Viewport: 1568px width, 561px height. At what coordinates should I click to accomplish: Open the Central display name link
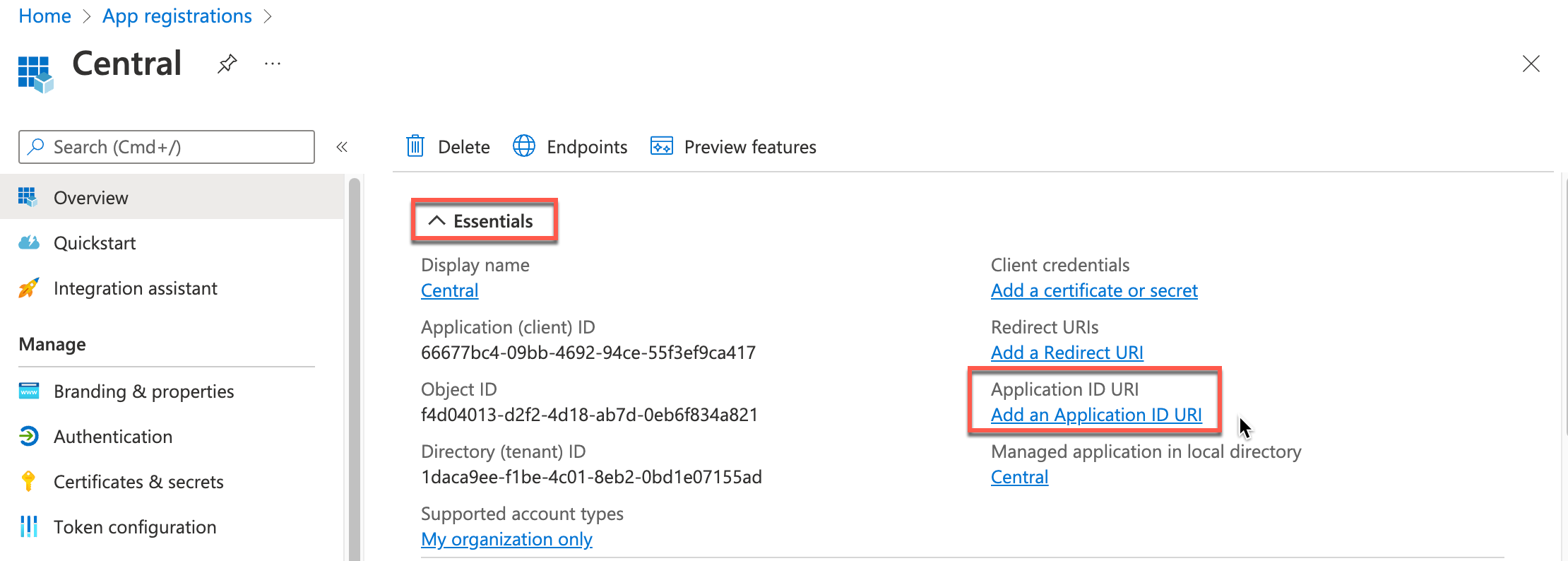(449, 290)
